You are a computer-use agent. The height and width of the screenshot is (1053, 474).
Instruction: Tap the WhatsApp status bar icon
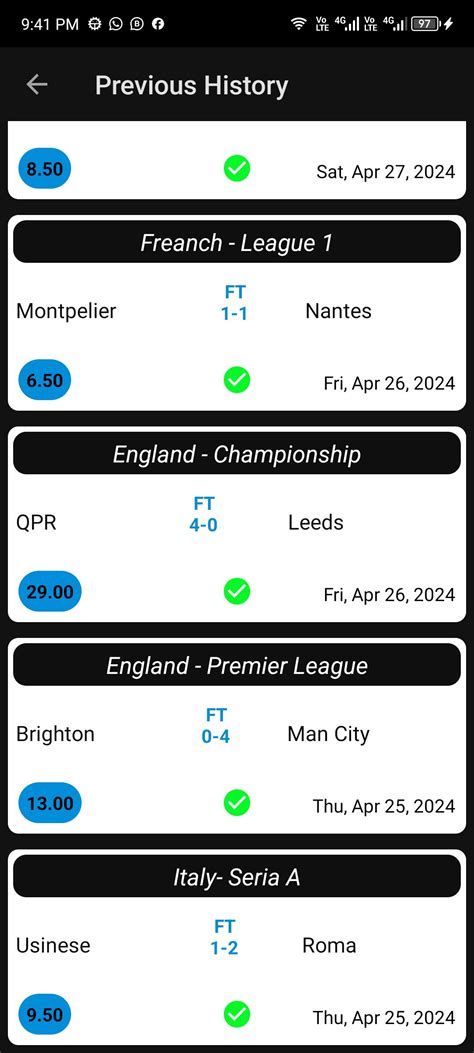[x=116, y=24]
